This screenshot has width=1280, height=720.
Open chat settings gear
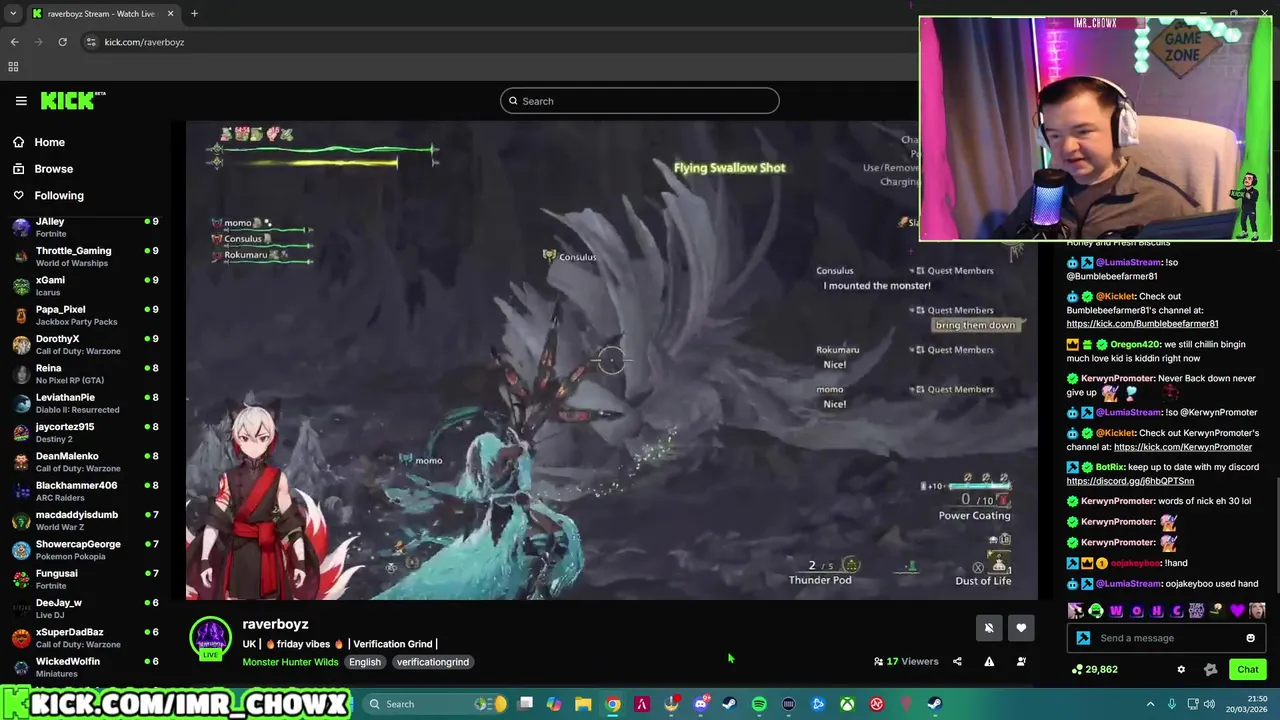point(1181,670)
